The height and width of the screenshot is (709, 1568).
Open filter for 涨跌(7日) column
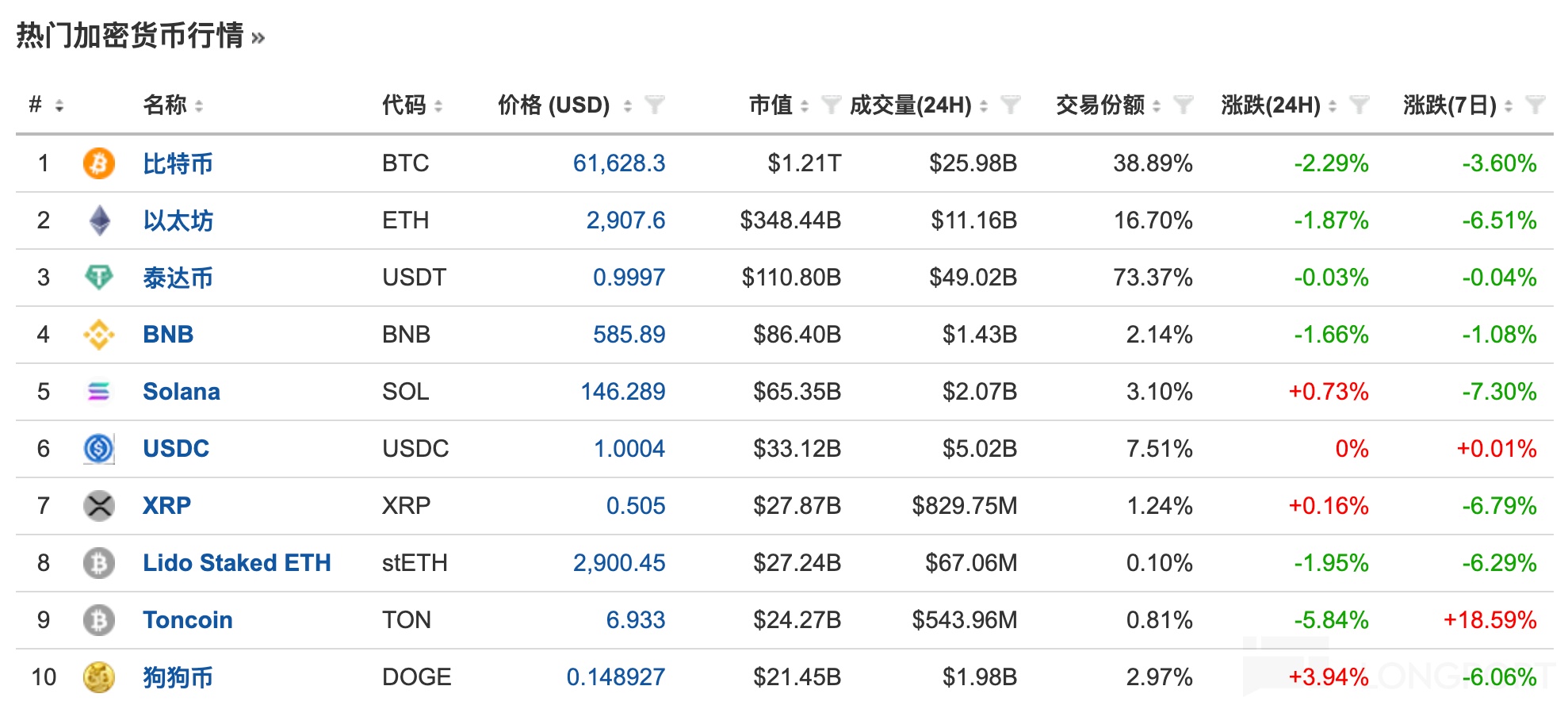(x=1535, y=105)
